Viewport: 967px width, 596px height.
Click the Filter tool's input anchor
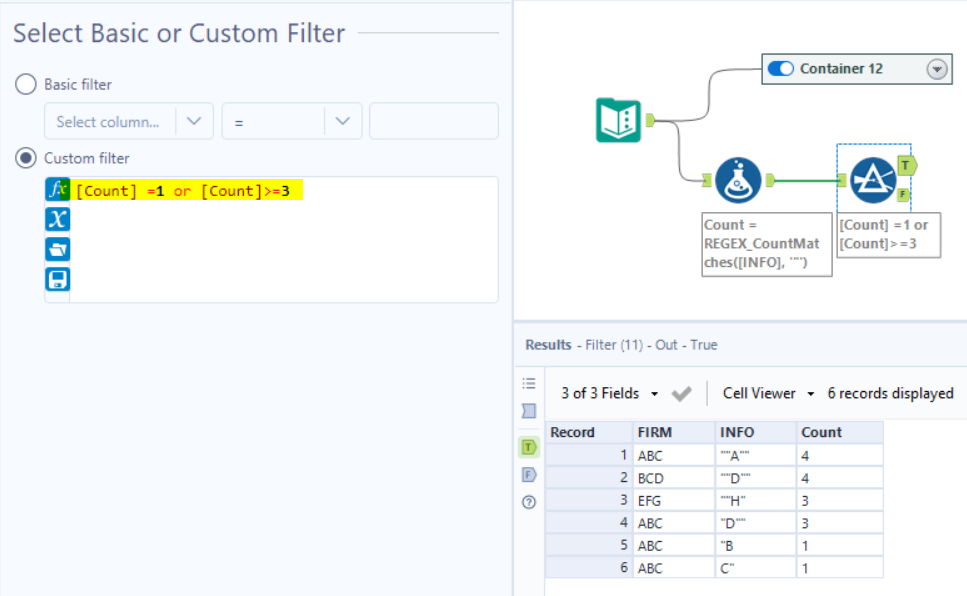coord(842,180)
